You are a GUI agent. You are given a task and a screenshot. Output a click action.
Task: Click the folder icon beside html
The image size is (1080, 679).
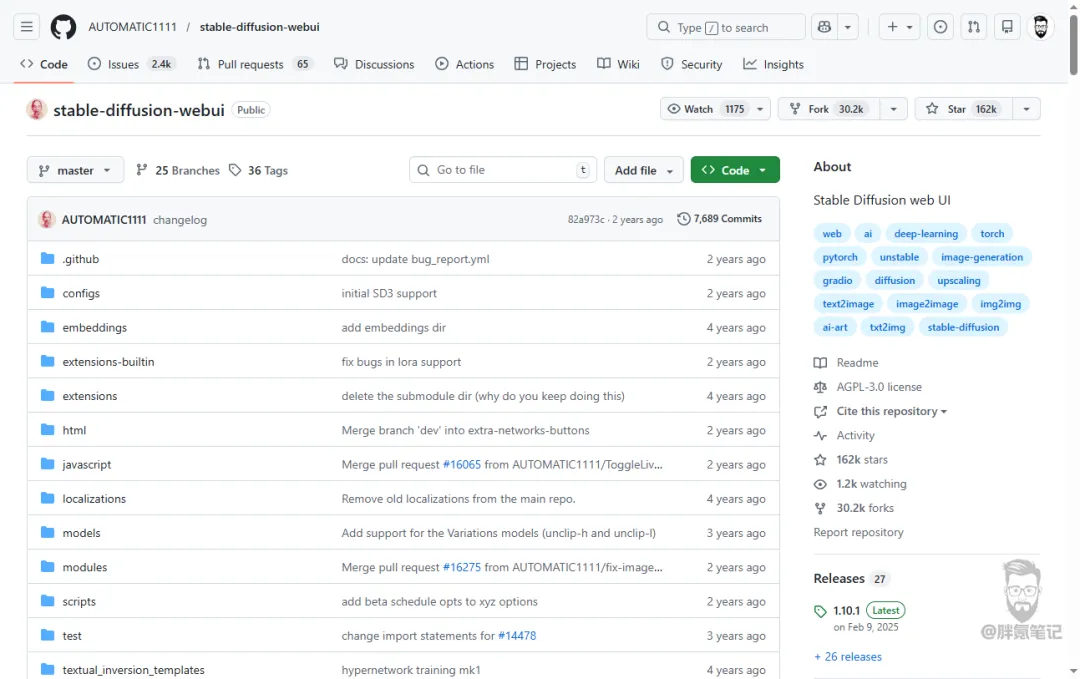coord(48,430)
